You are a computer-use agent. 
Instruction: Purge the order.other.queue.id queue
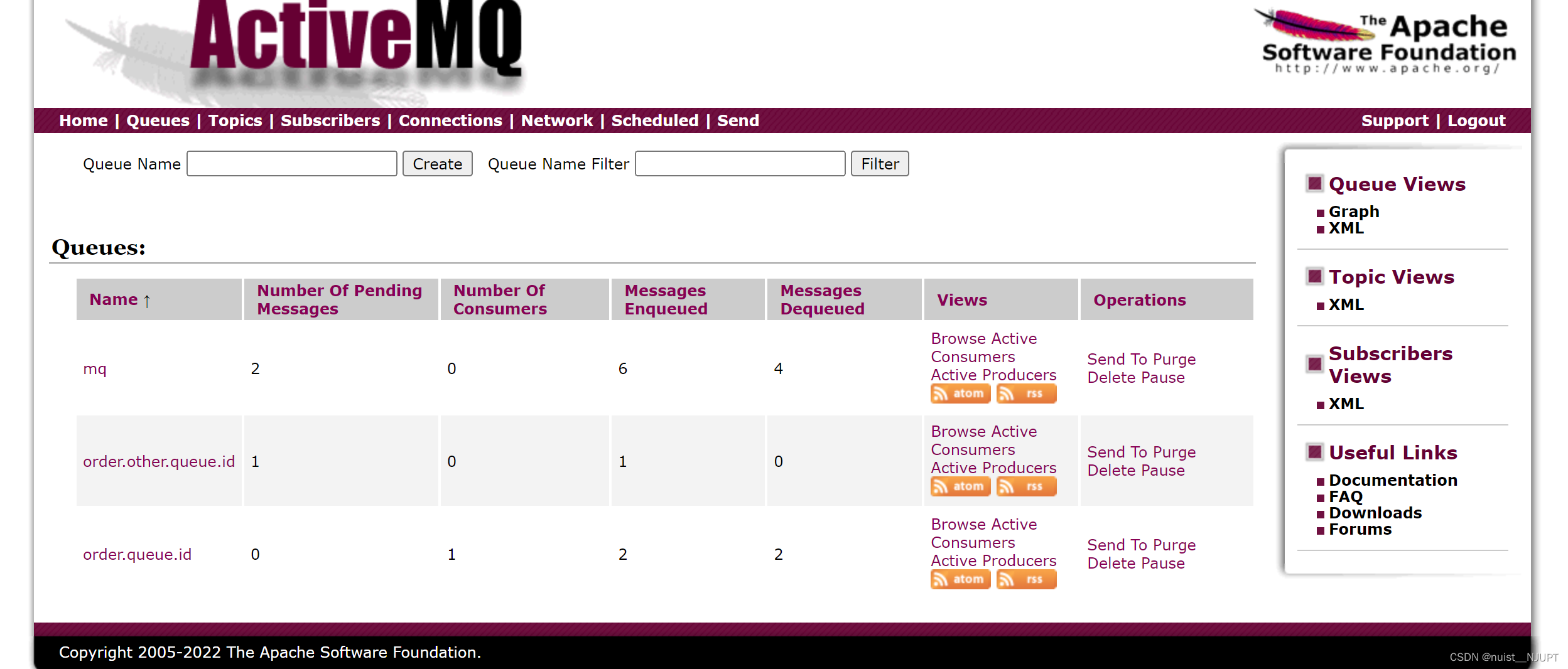1174,452
